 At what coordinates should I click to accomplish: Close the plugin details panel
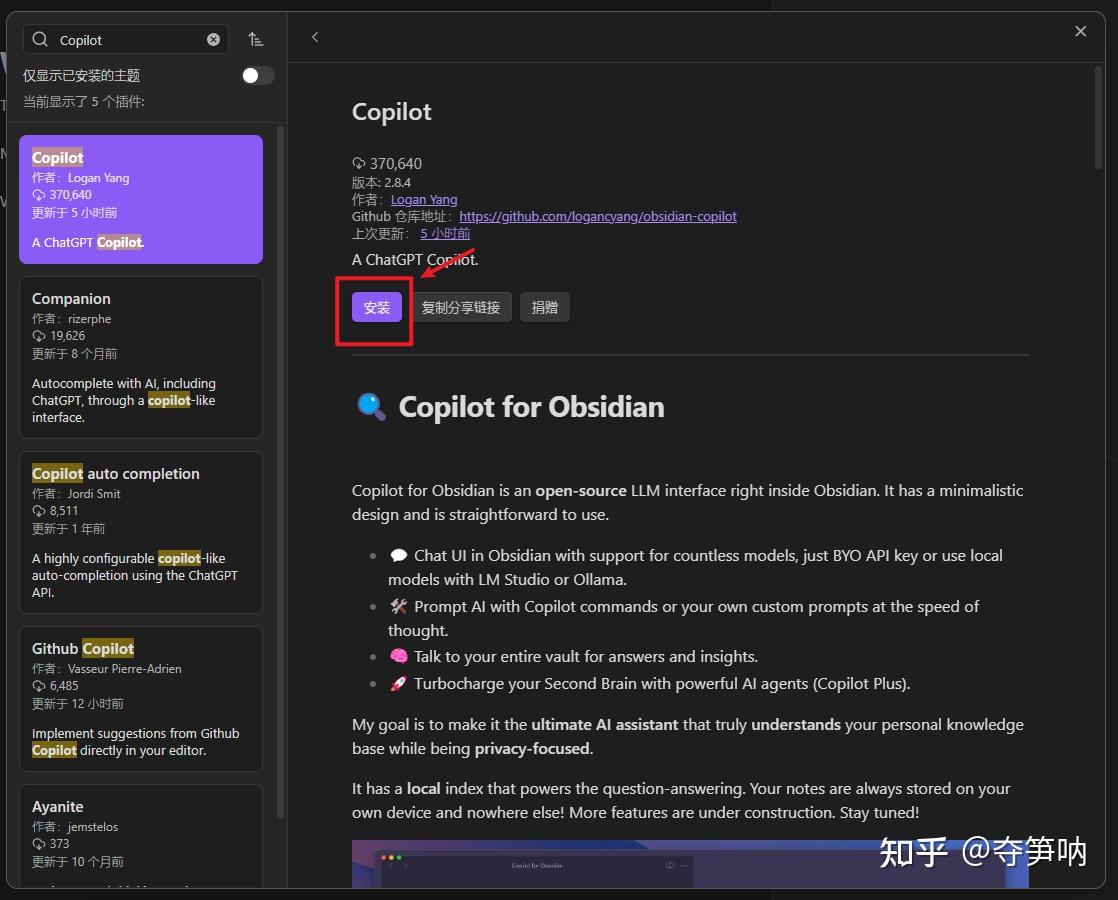point(1080,31)
